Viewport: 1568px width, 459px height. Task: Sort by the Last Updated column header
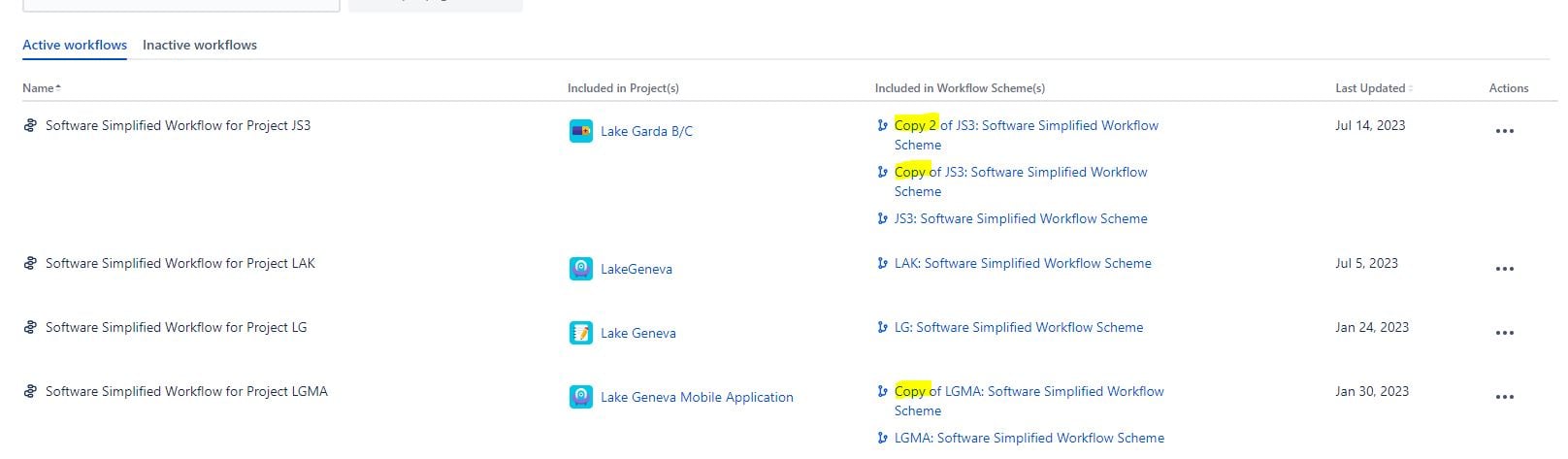pyautogui.click(x=1374, y=87)
